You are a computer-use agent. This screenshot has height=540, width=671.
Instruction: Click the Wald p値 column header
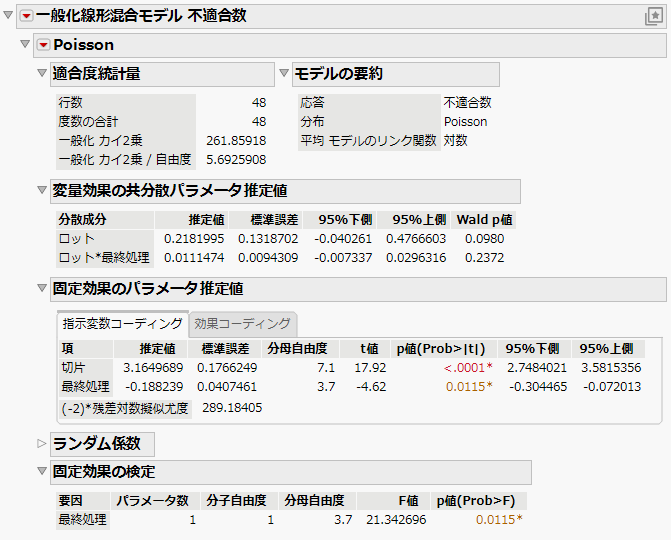(484, 220)
